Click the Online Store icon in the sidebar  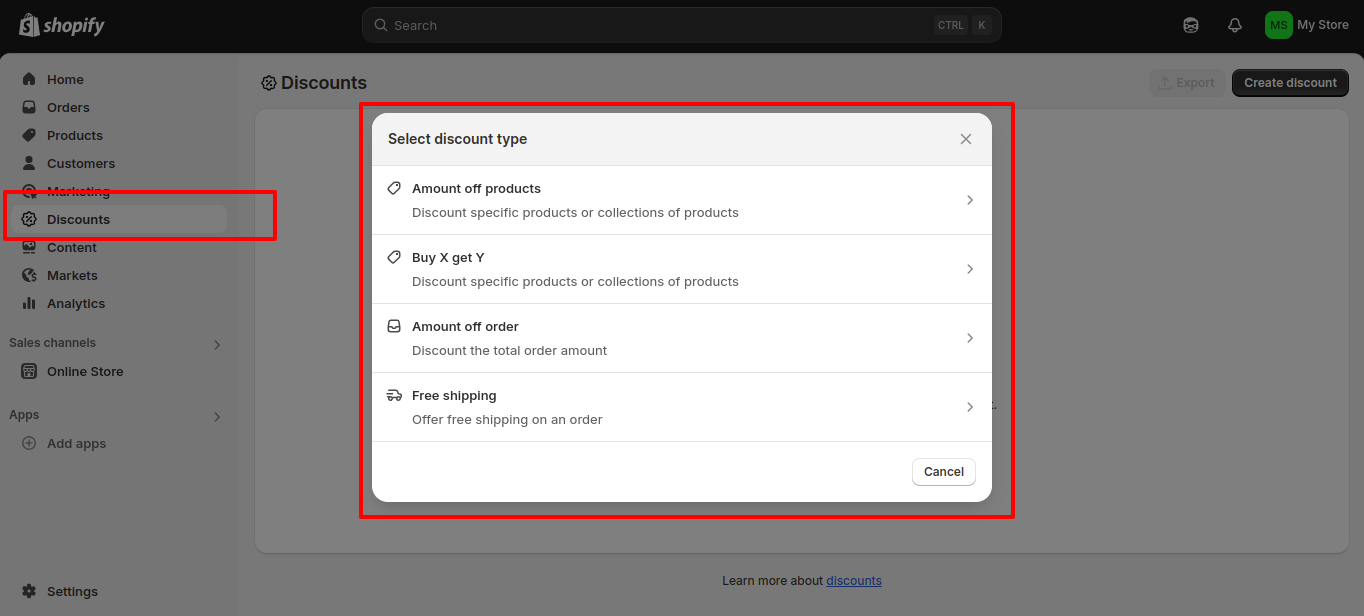(x=29, y=371)
